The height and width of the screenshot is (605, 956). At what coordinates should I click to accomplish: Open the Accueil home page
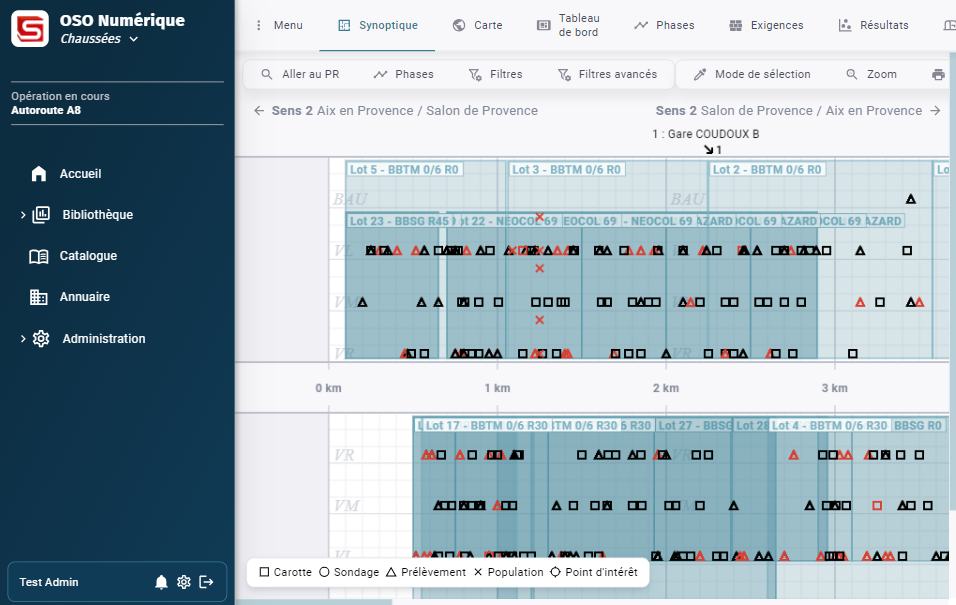coord(80,174)
